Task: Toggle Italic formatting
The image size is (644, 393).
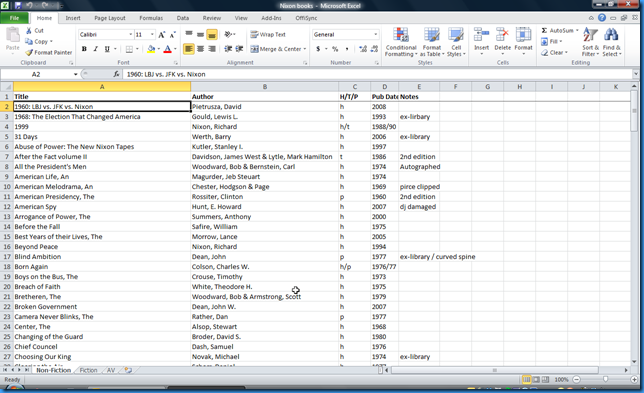Action: [x=95, y=49]
